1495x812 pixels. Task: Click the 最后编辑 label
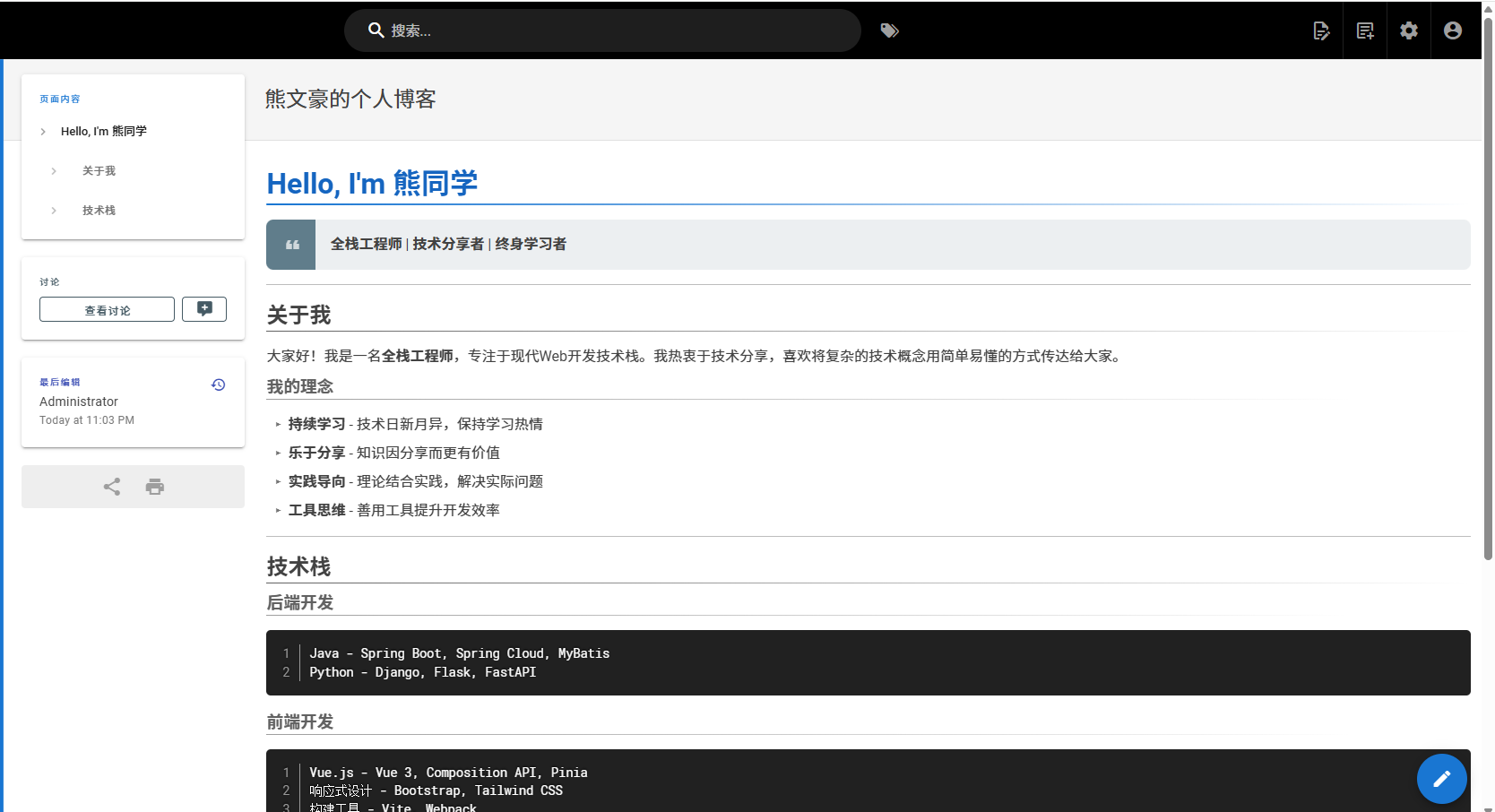pyautogui.click(x=60, y=383)
